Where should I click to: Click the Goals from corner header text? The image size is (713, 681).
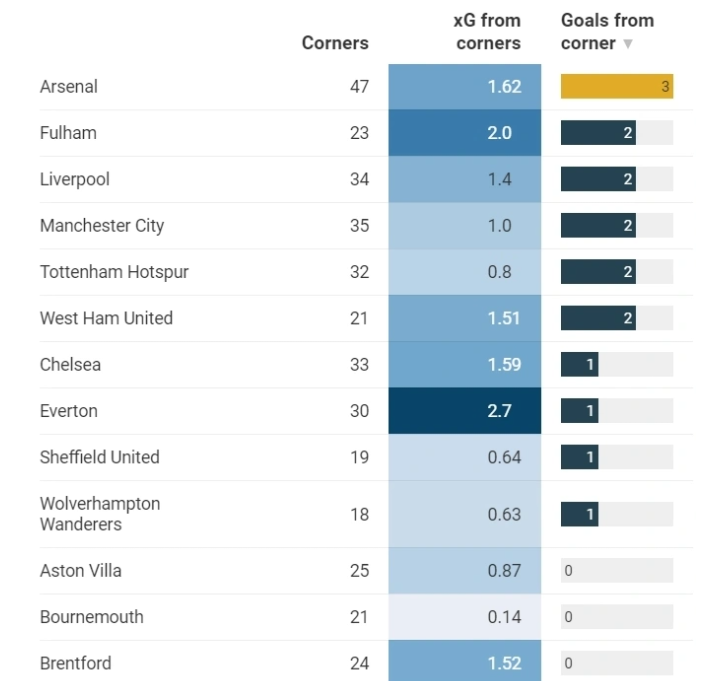pyautogui.click(x=606, y=31)
